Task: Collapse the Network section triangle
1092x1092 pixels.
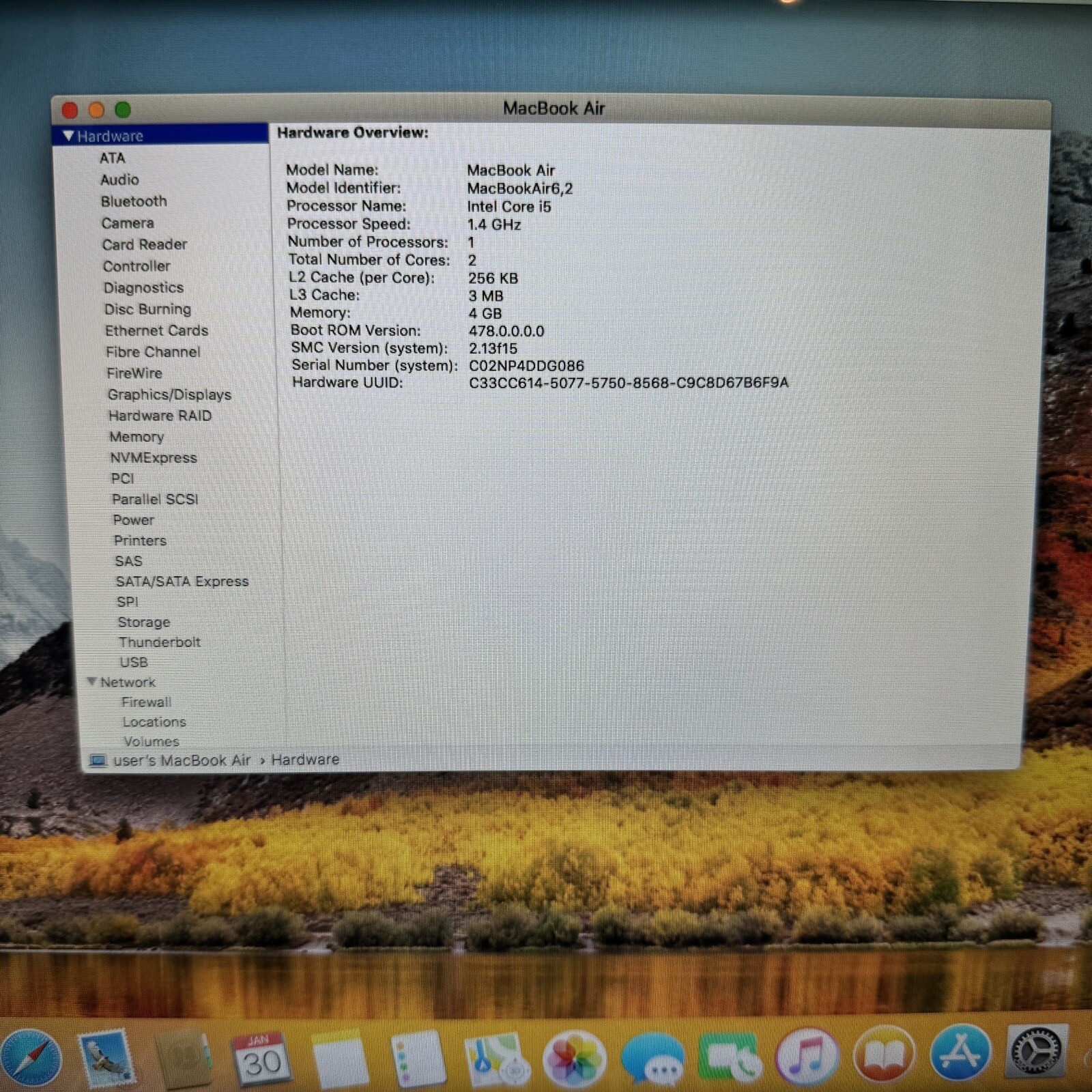Action: click(91, 681)
